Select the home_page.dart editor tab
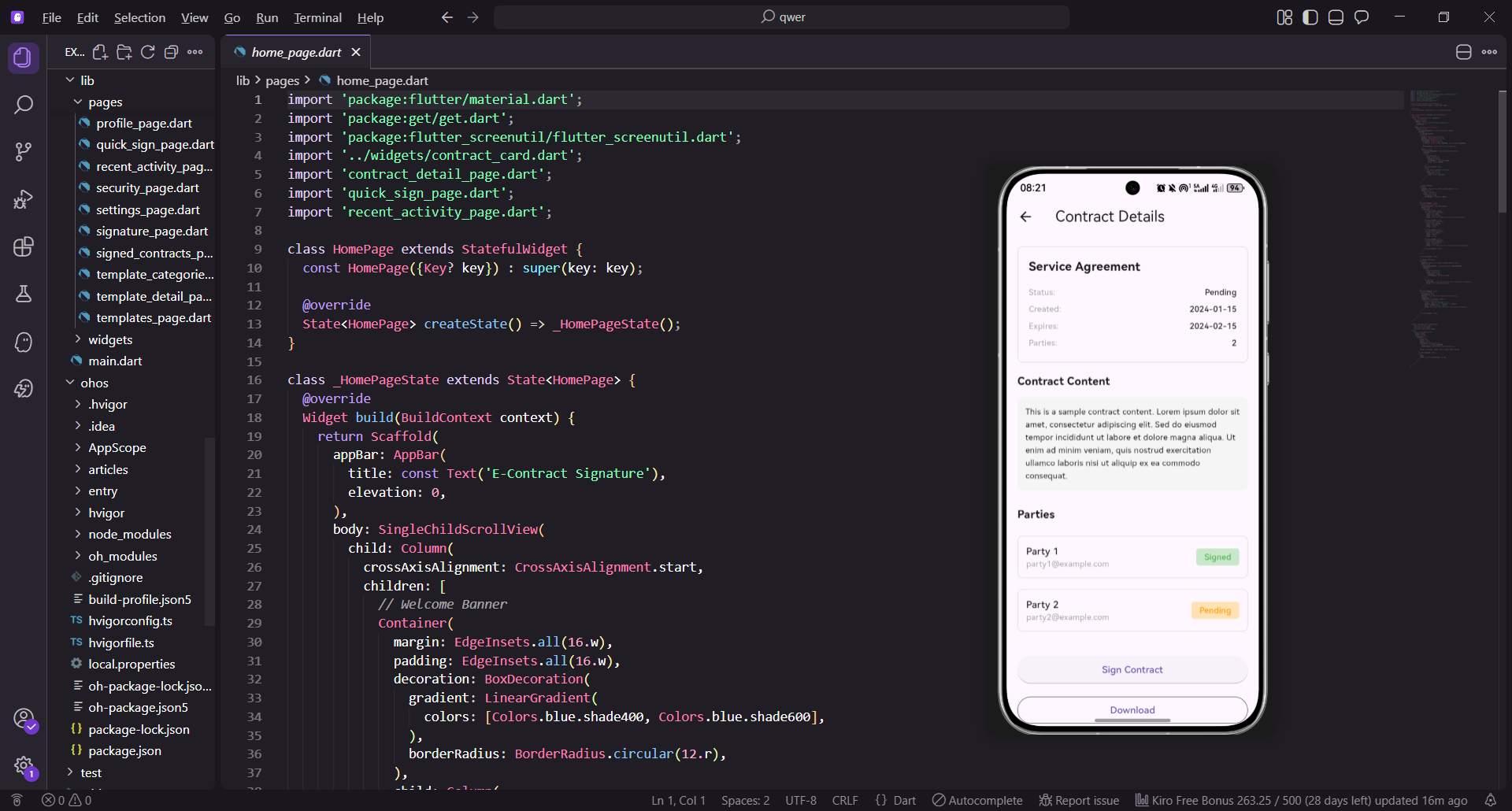The image size is (1512, 811). (x=296, y=52)
